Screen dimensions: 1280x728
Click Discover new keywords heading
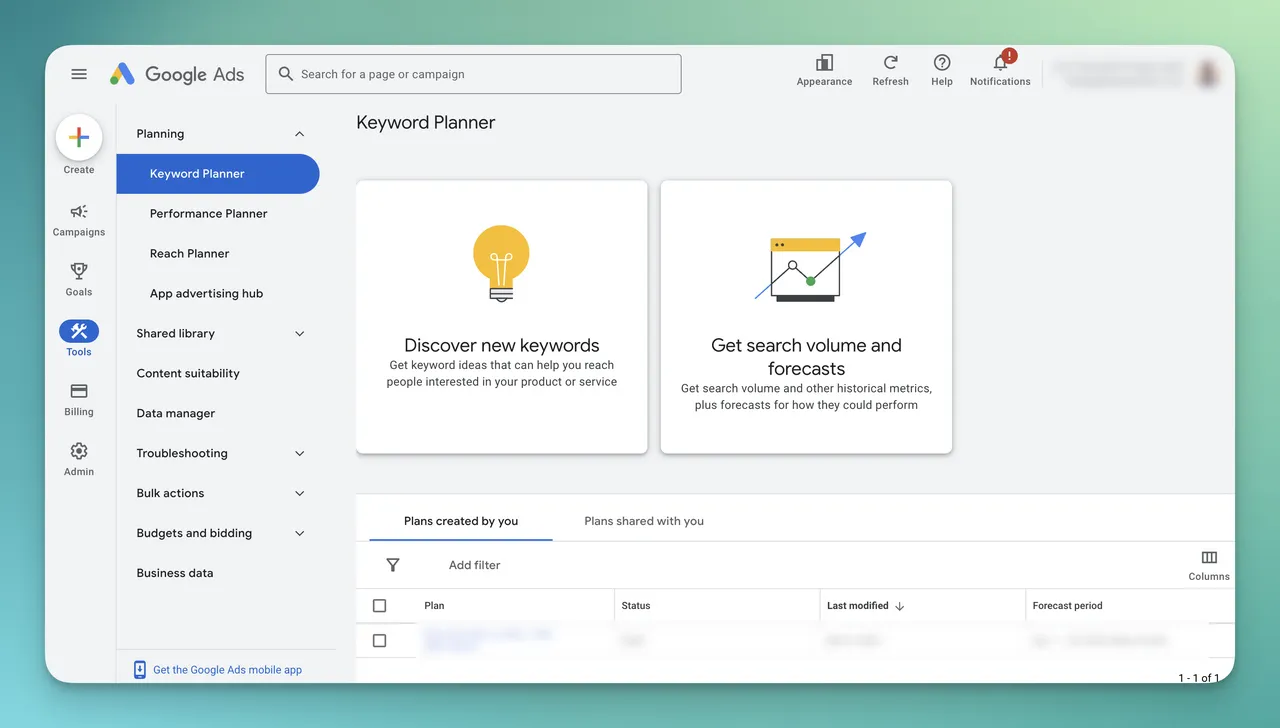pyautogui.click(x=502, y=346)
